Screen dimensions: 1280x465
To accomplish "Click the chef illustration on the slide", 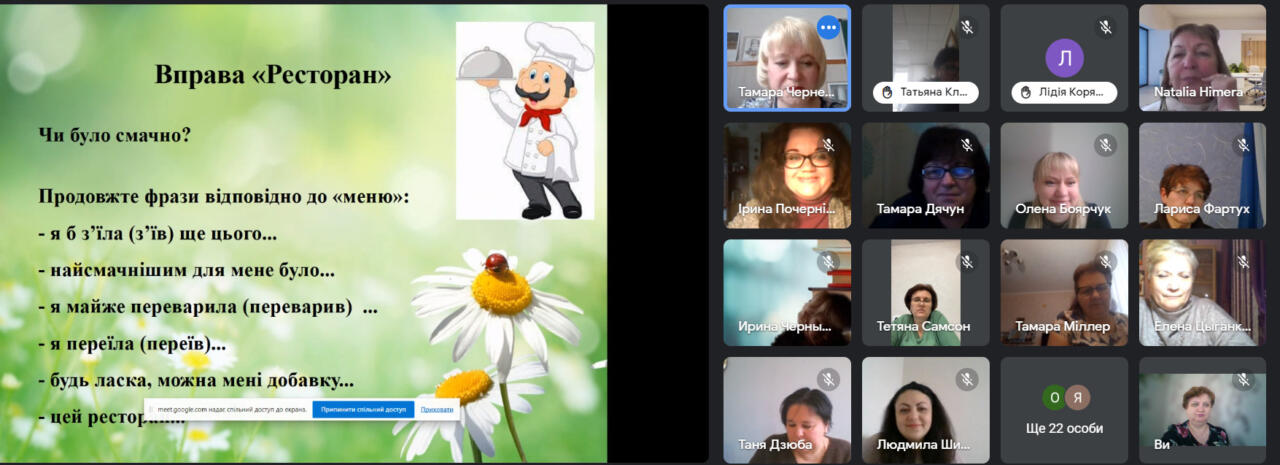I will [x=525, y=120].
